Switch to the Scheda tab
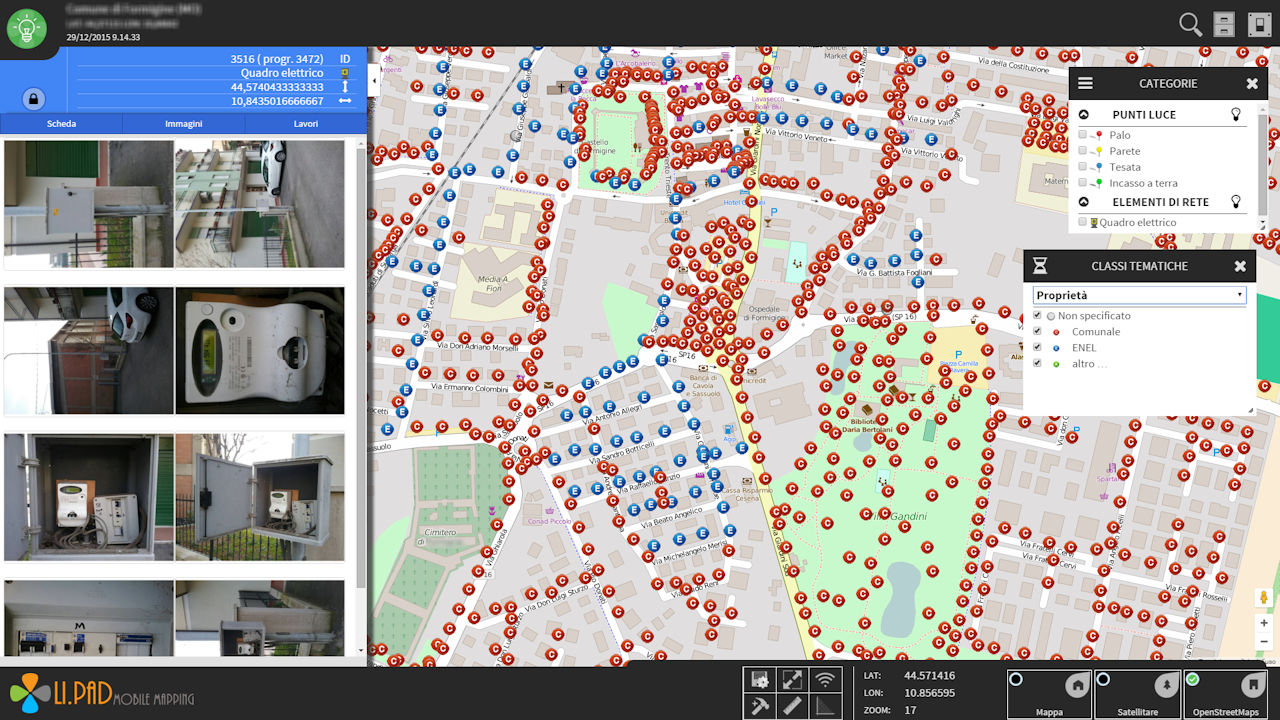This screenshot has width=1280, height=720. (61, 124)
